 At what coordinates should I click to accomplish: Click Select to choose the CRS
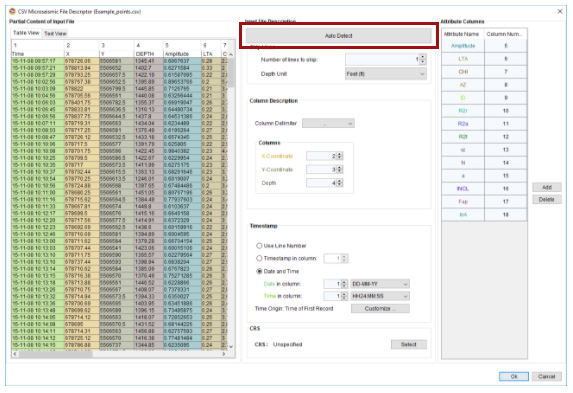(x=409, y=344)
